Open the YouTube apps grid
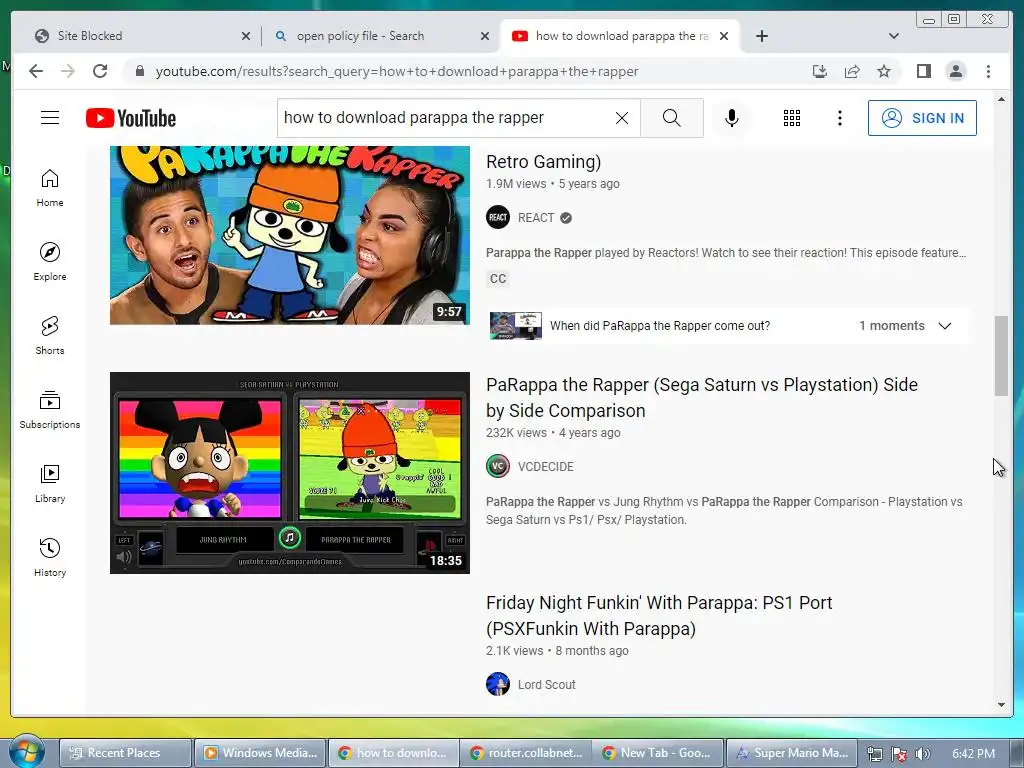The height and width of the screenshot is (768, 1024). 792,118
